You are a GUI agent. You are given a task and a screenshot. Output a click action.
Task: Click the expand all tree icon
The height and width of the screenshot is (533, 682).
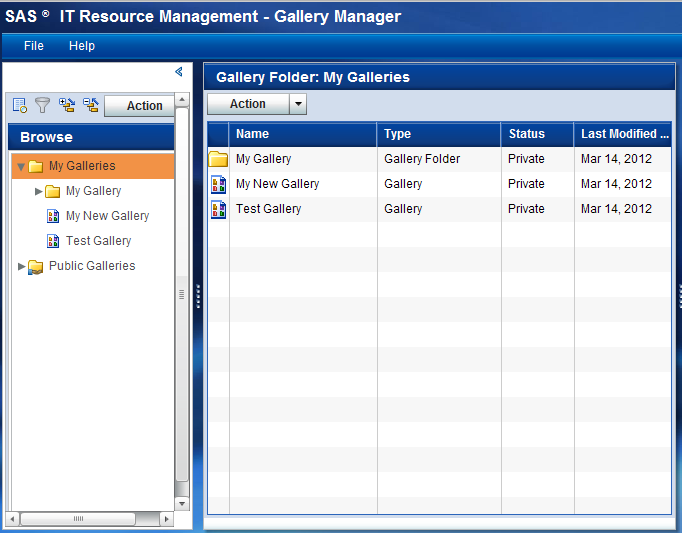pyautogui.click(x=67, y=105)
